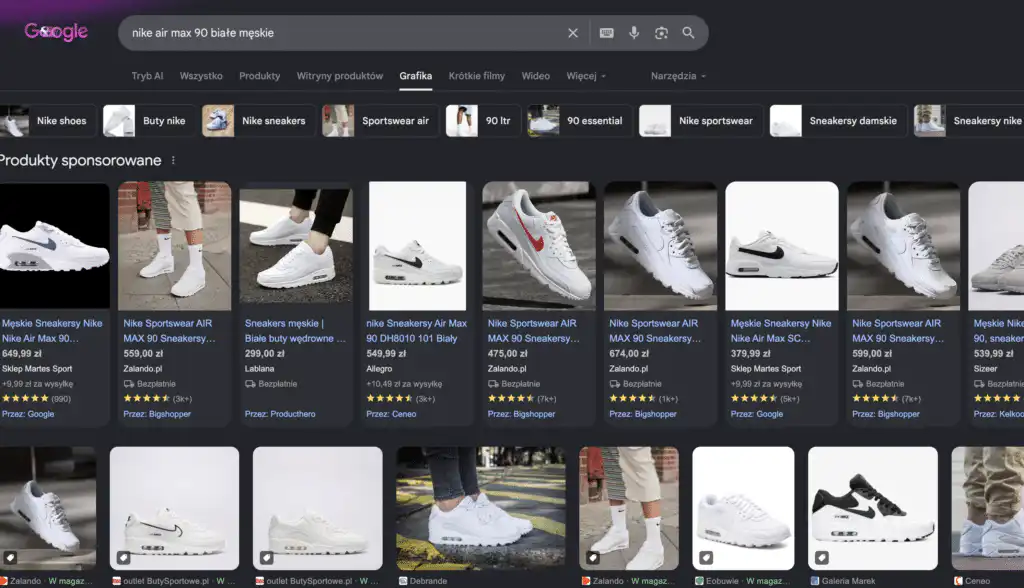Select the Sportswear air filter chip
Image resolution: width=1024 pixels, height=588 pixels.
[381, 121]
